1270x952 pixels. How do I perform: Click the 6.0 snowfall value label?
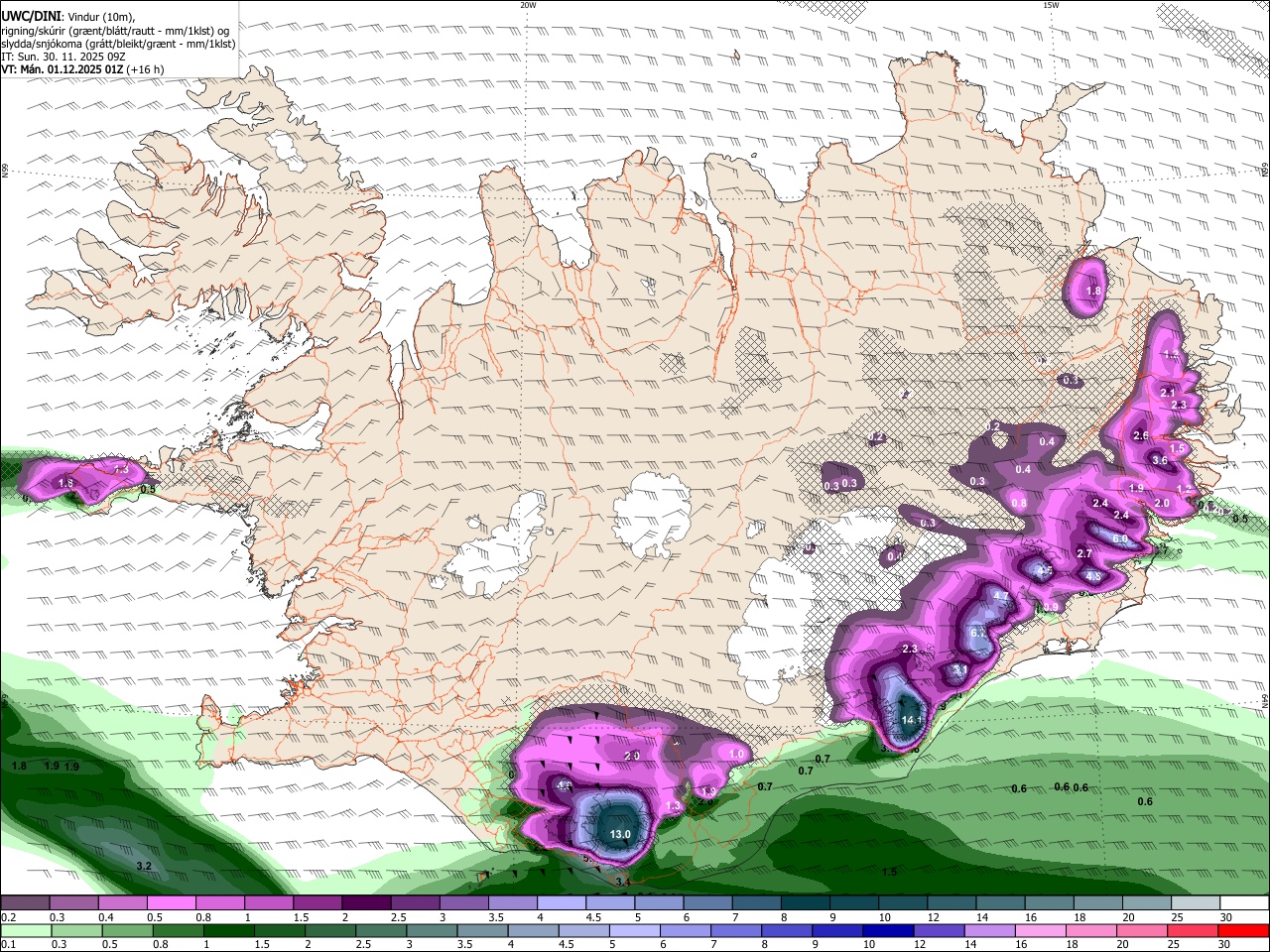1120,539
